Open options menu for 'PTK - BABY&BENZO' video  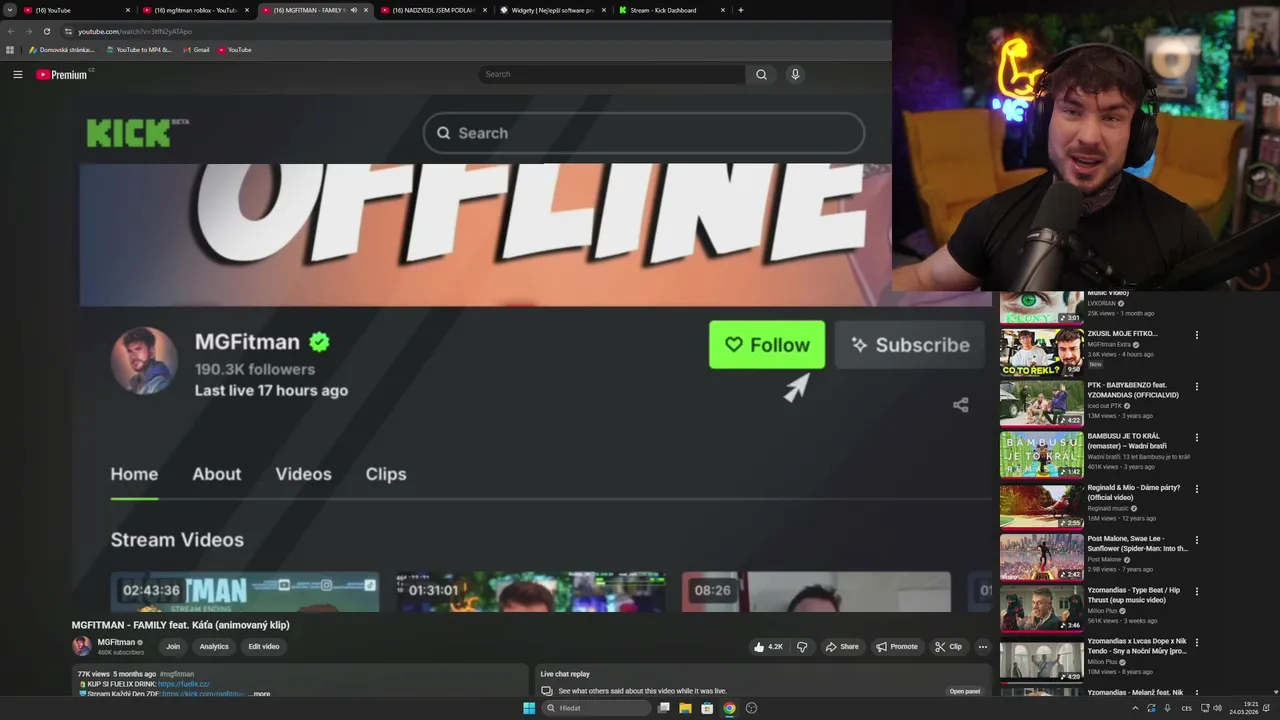point(1196,386)
